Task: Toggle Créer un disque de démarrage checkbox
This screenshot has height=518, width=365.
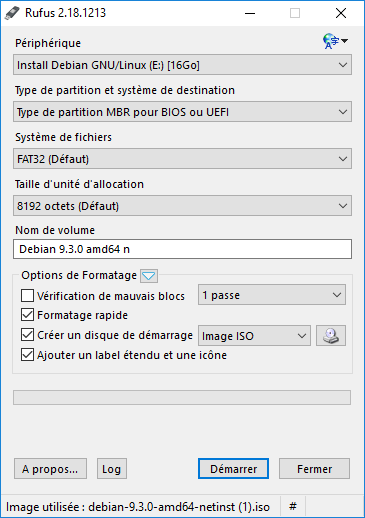Action: tap(27, 335)
